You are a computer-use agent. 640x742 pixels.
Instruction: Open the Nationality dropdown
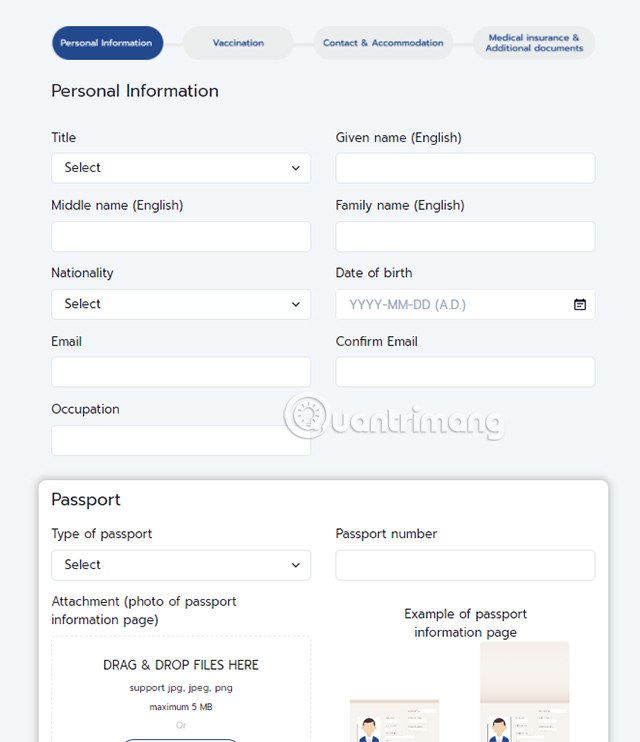(x=180, y=304)
